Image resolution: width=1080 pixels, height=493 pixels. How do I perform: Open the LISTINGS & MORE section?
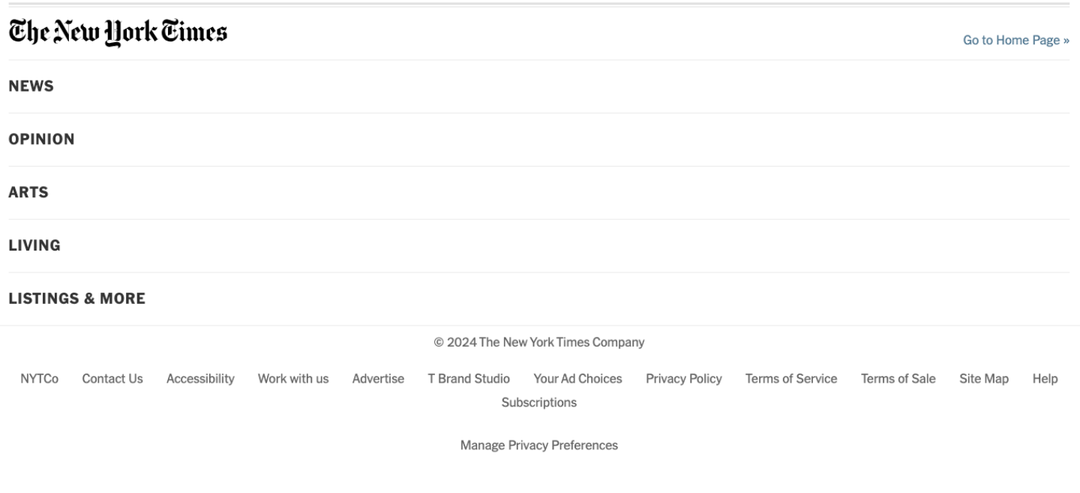click(x=77, y=298)
